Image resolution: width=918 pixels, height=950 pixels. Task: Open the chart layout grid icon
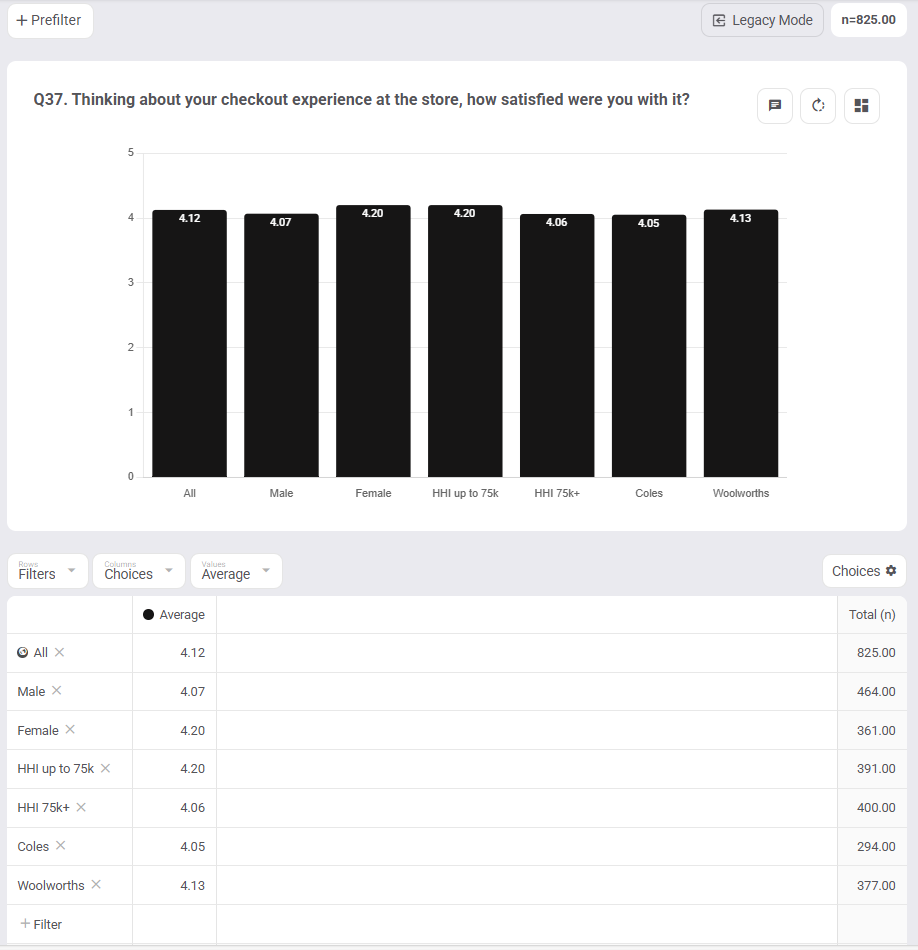(x=862, y=105)
